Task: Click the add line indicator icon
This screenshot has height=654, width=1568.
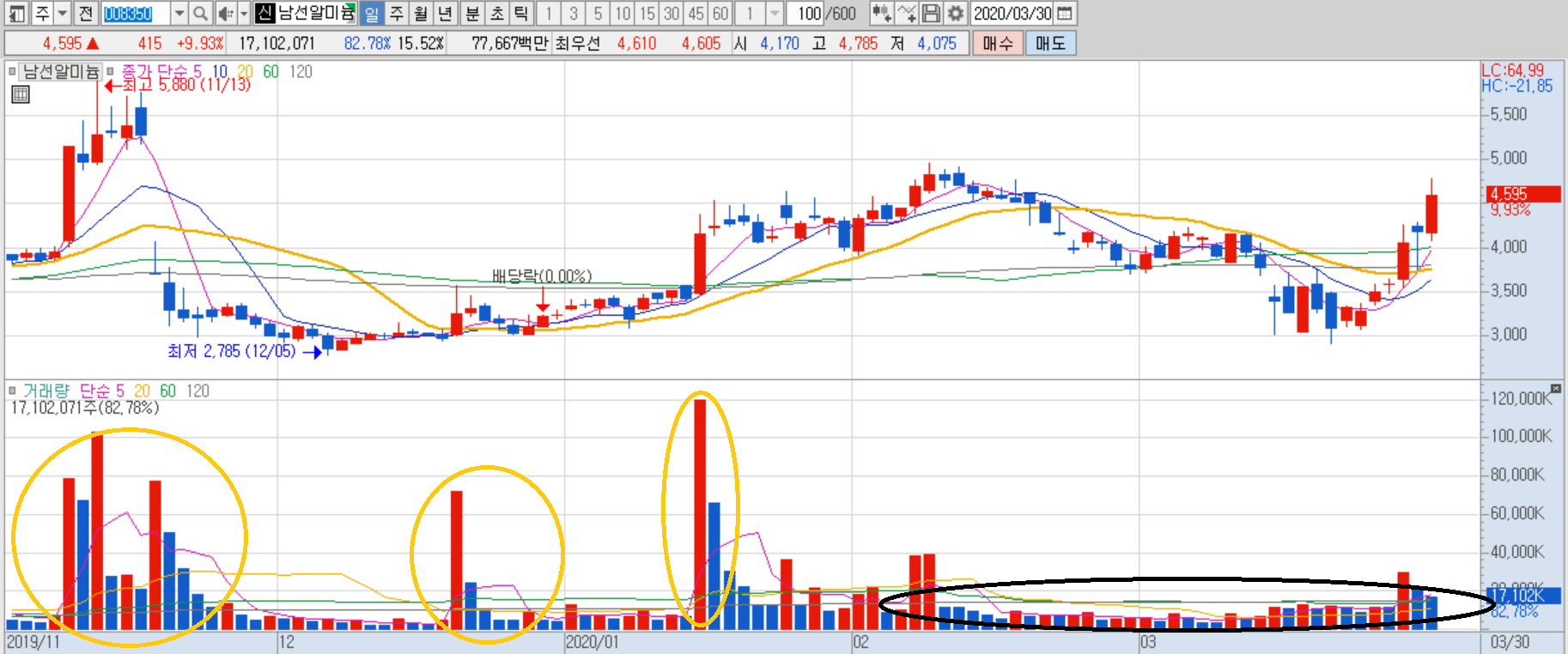Action: click(x=906, y=13)
